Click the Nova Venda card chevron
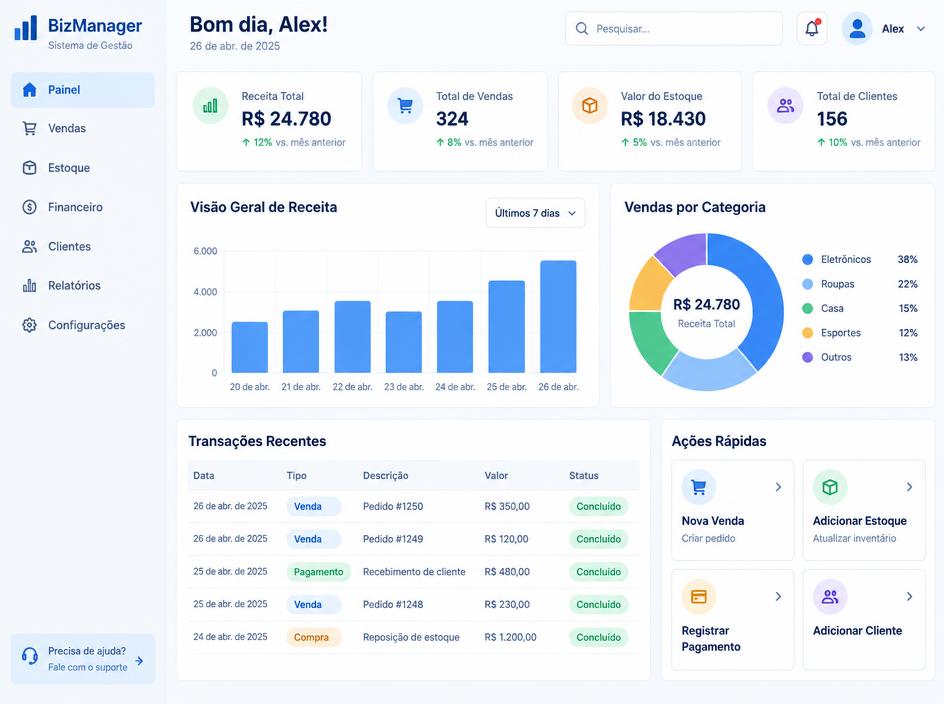944x704 pixels. (x=778, y=487)
